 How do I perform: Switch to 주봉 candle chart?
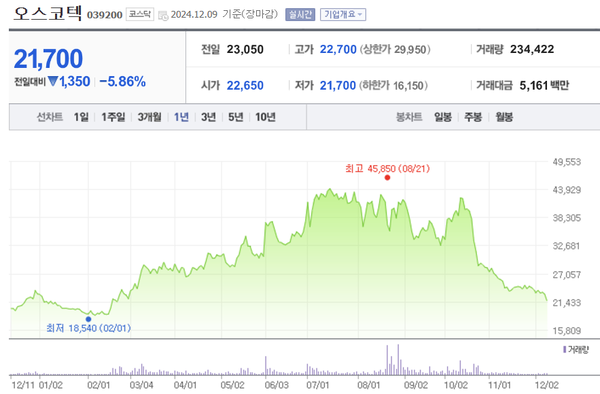(x=473, y=117)
